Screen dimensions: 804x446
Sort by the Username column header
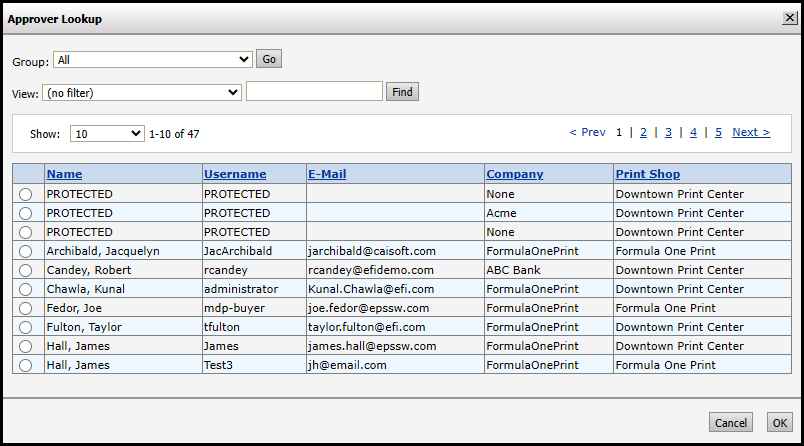[235, 174]
